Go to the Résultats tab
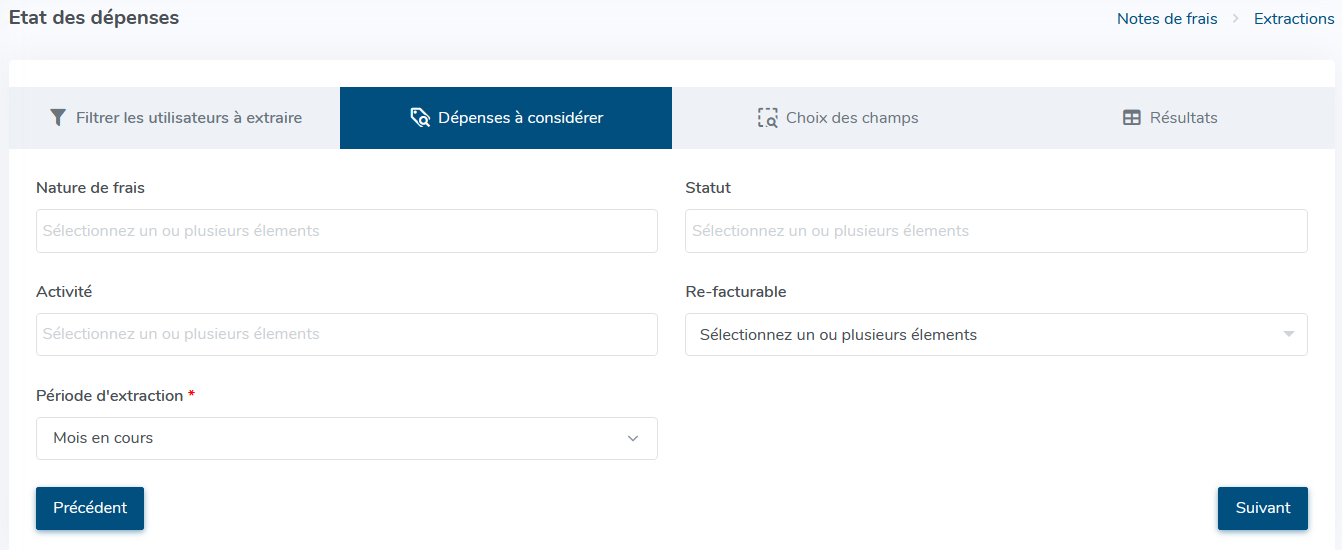This screenshot has width=1342, height=550. 1169,118
